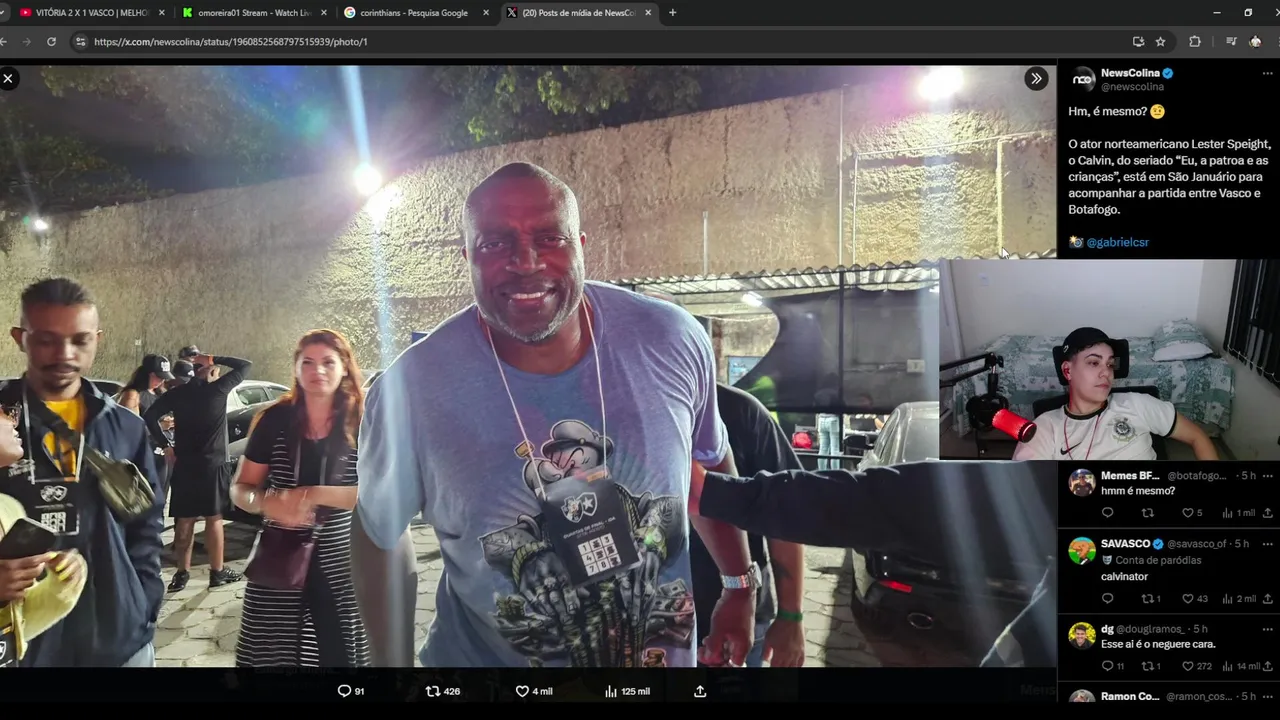
Task: Like dg's comment with 272 likes
Action: coord(1197,667)
